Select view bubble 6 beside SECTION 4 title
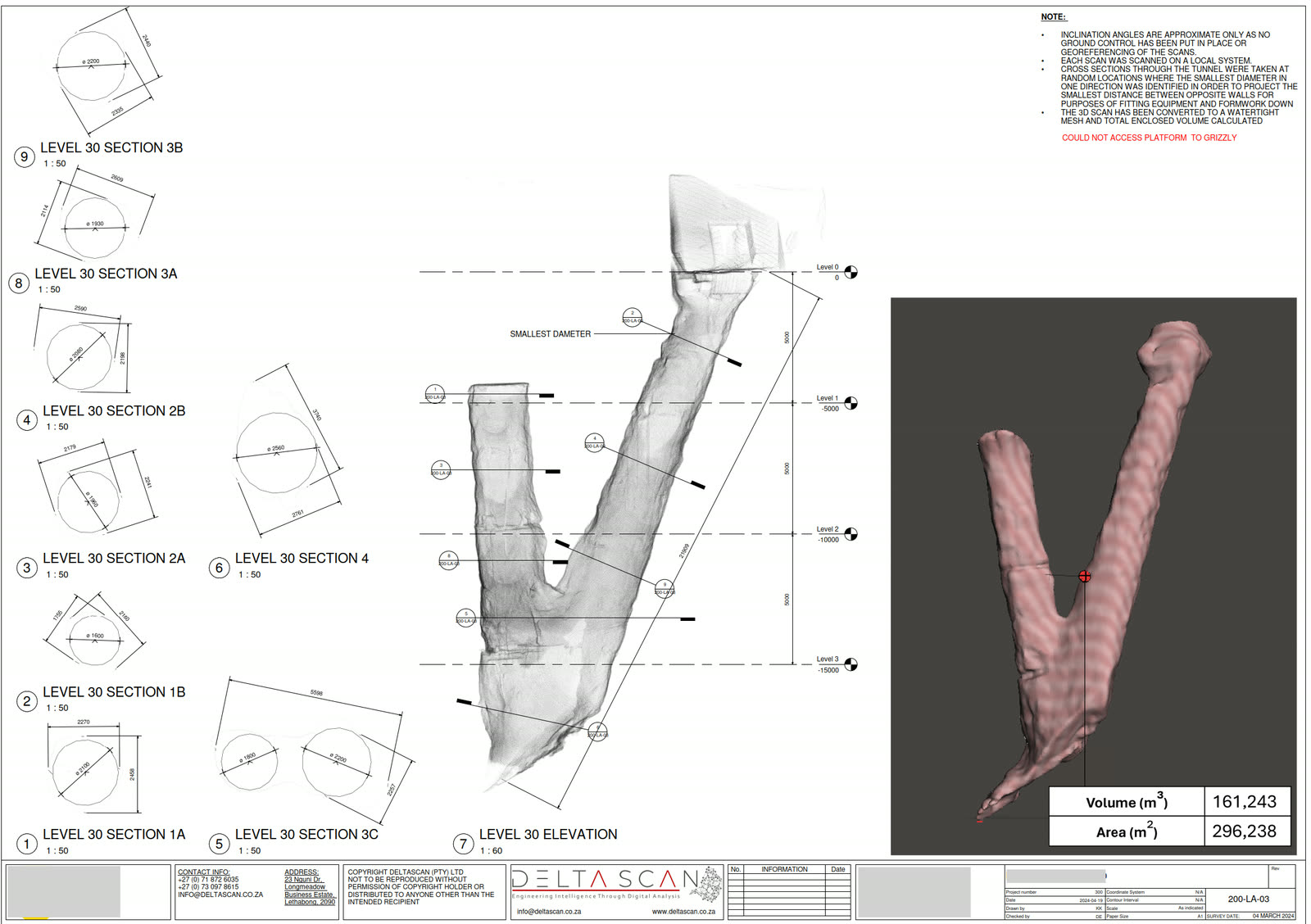The width and height of the screenshot is (1311, 924). click(x=219, y=568)
